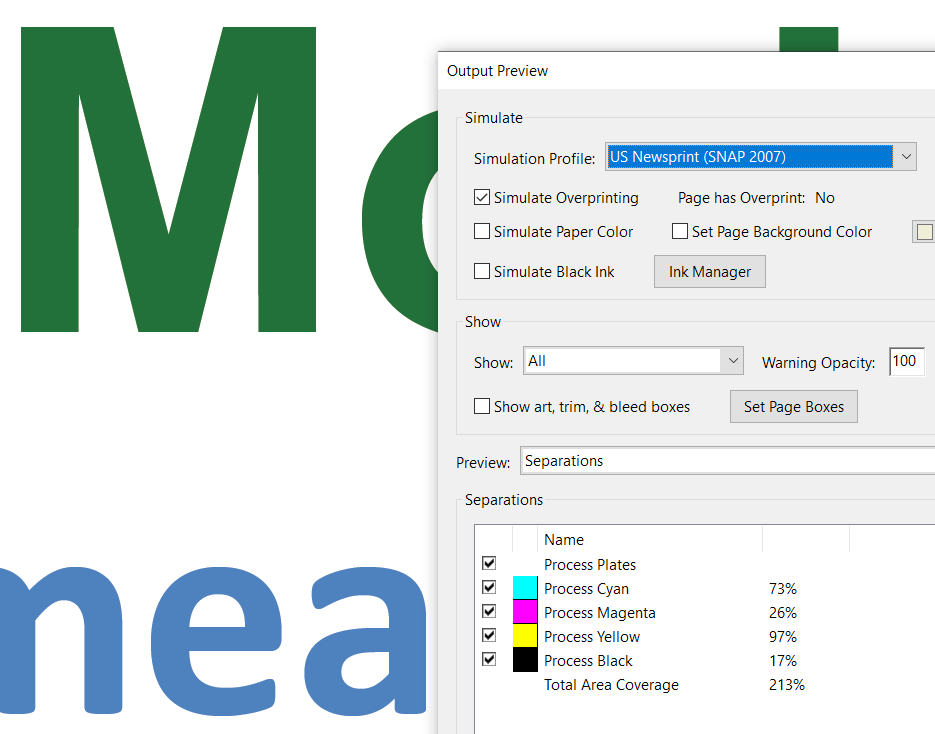
Task: Click the Process Magenta color swatch
Action: [525, 612]
